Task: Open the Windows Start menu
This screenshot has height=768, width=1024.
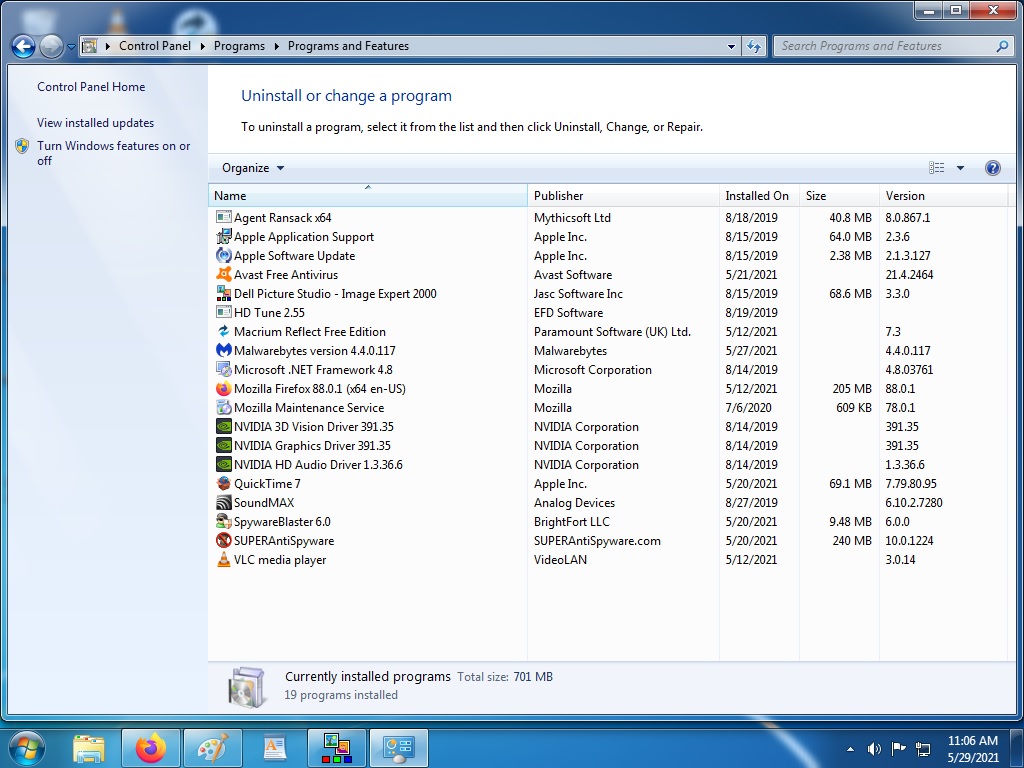Action: click(27, 748)
